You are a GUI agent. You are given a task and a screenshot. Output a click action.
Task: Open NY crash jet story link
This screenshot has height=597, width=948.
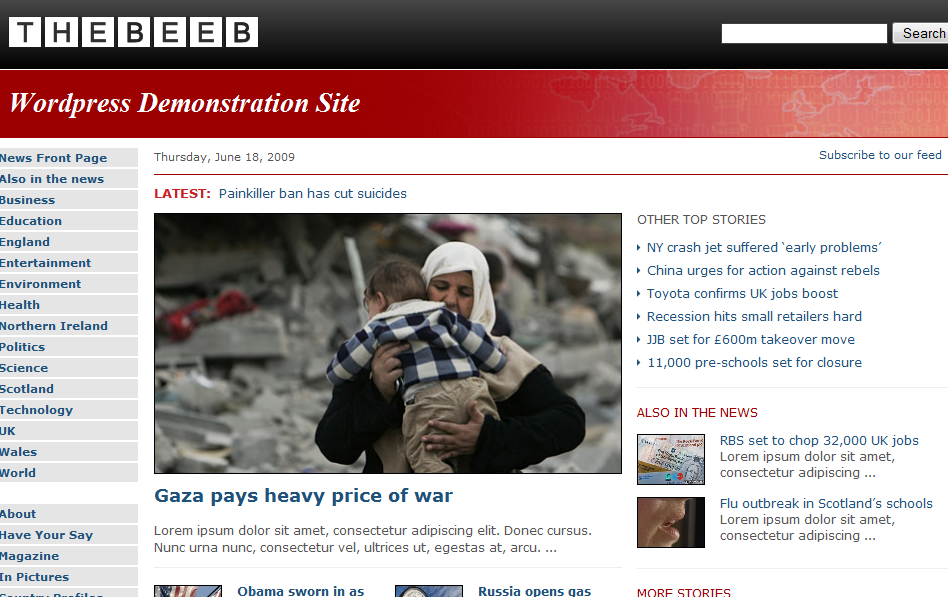pos(764,247)
